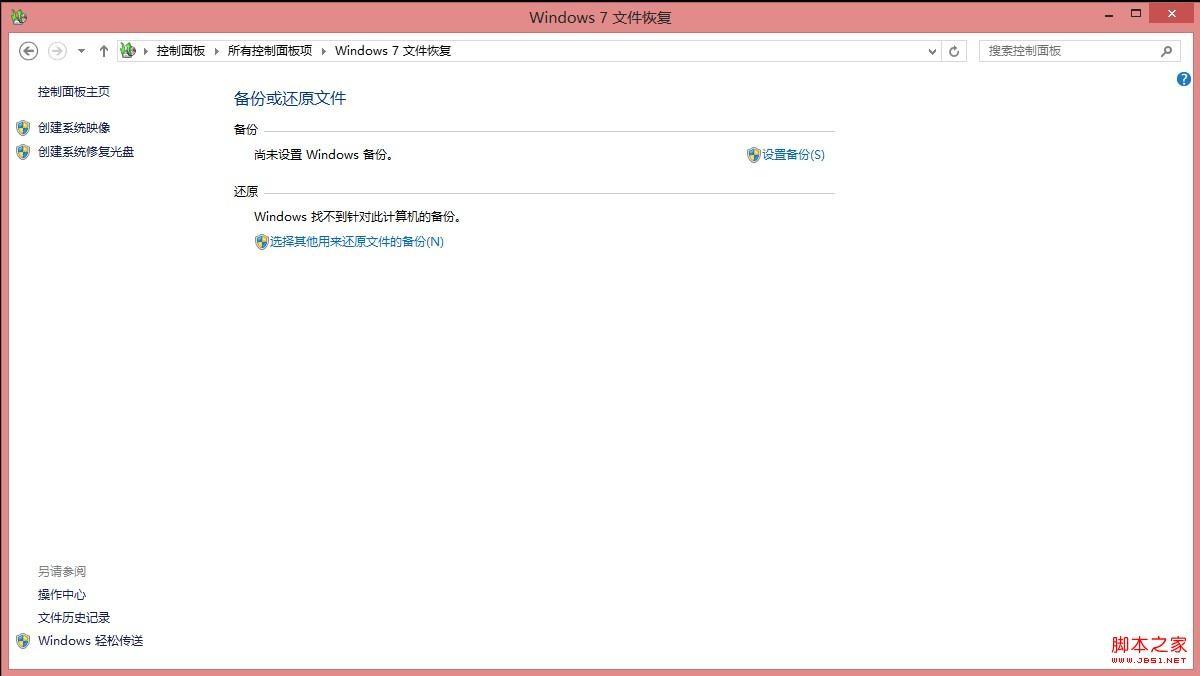Image resolution: width=1200 pixels, height=676 pixels.
Task: Close the Windows 7 文件恢复 window
Action: pos(1171,13)
